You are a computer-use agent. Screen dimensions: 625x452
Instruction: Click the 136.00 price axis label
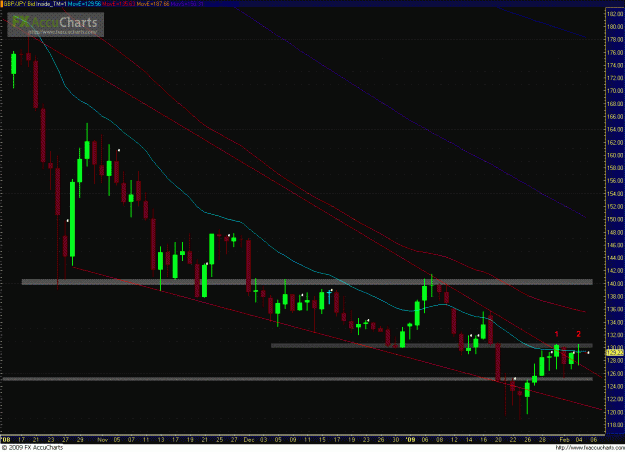(615, 309)
